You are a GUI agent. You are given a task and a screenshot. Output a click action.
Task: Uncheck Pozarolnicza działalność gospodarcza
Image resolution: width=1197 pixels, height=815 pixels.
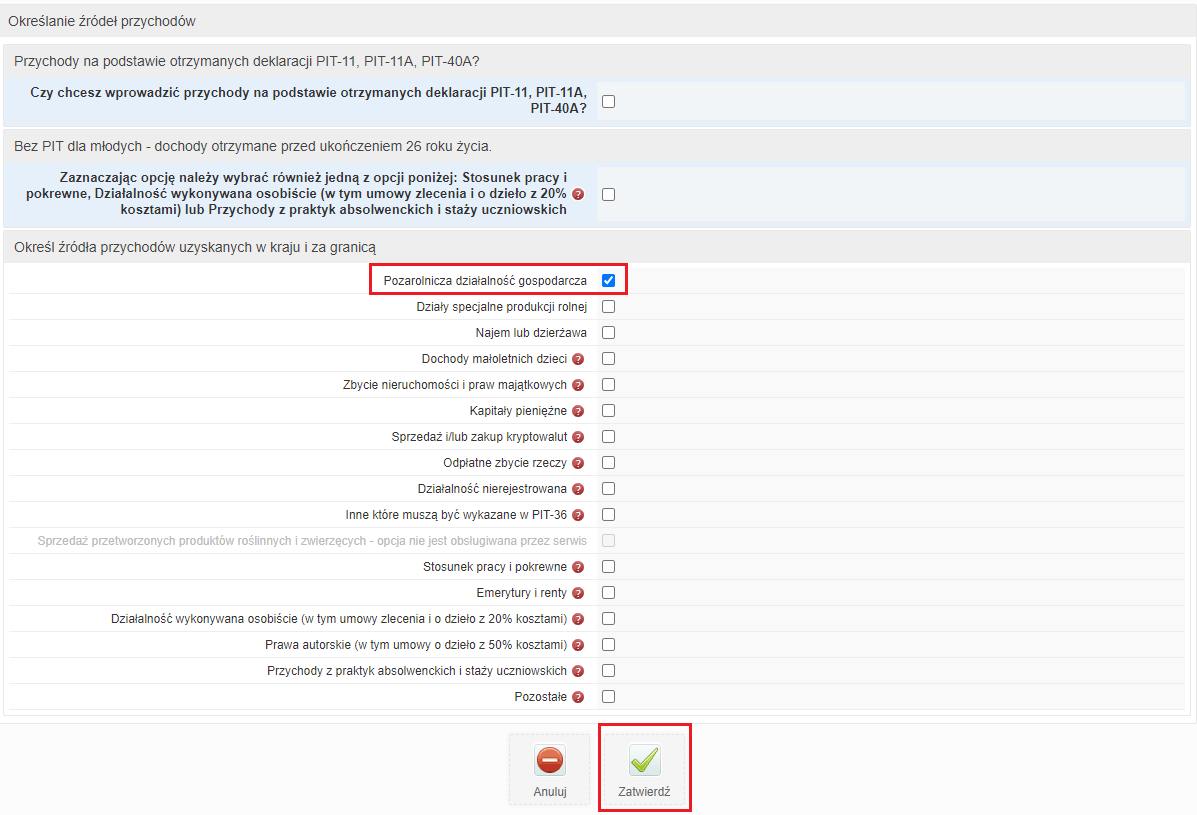tap(608, 280)
